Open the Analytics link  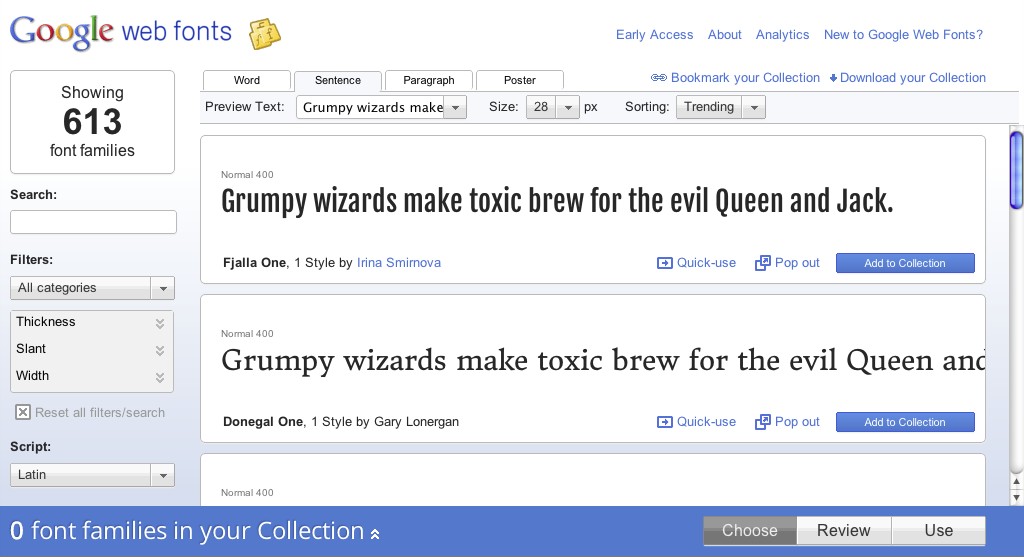tap(782, 35)
